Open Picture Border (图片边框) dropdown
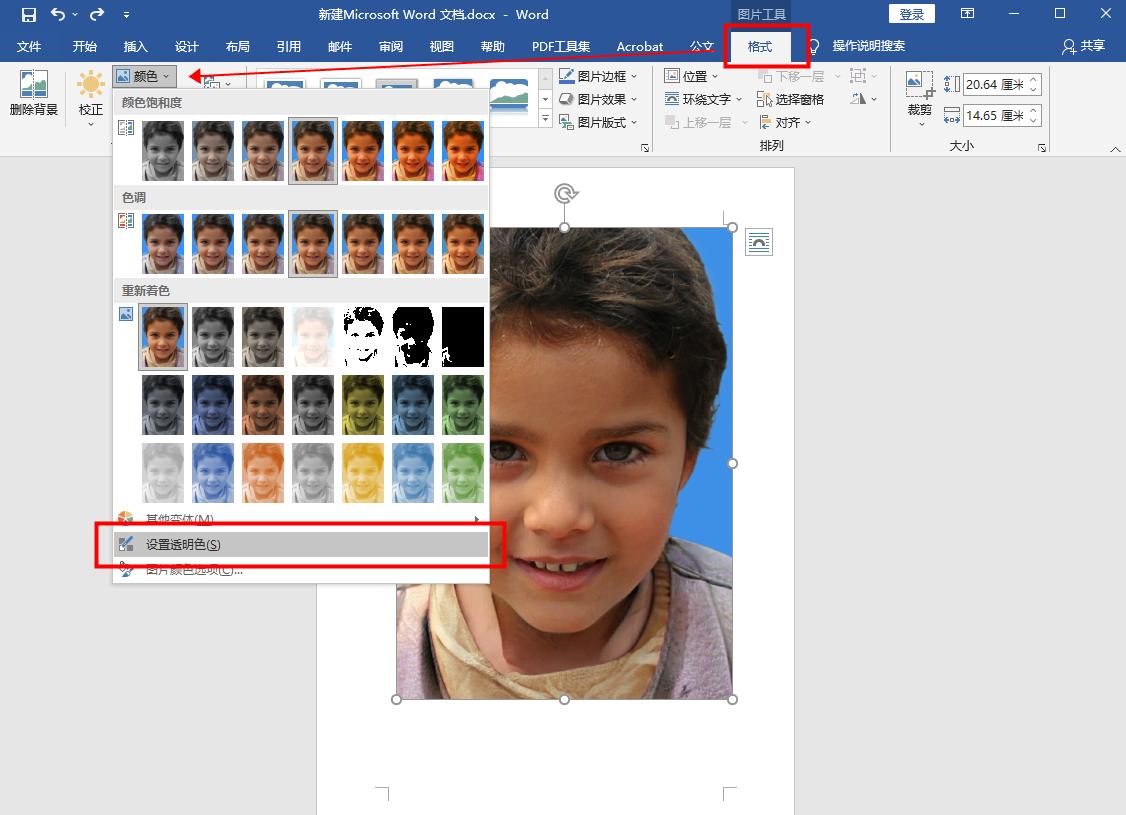 (598, 76)
